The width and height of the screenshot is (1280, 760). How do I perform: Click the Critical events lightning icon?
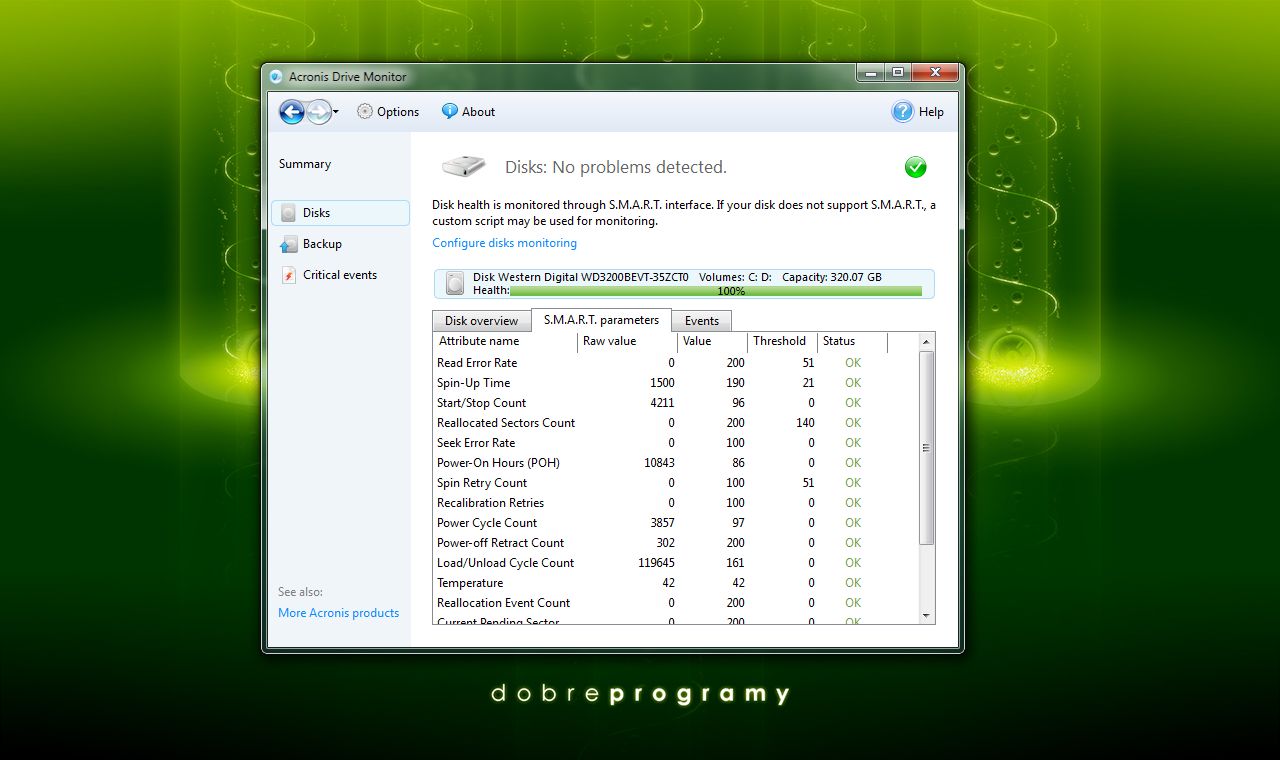pyautogui.click(x=288, y=275)
